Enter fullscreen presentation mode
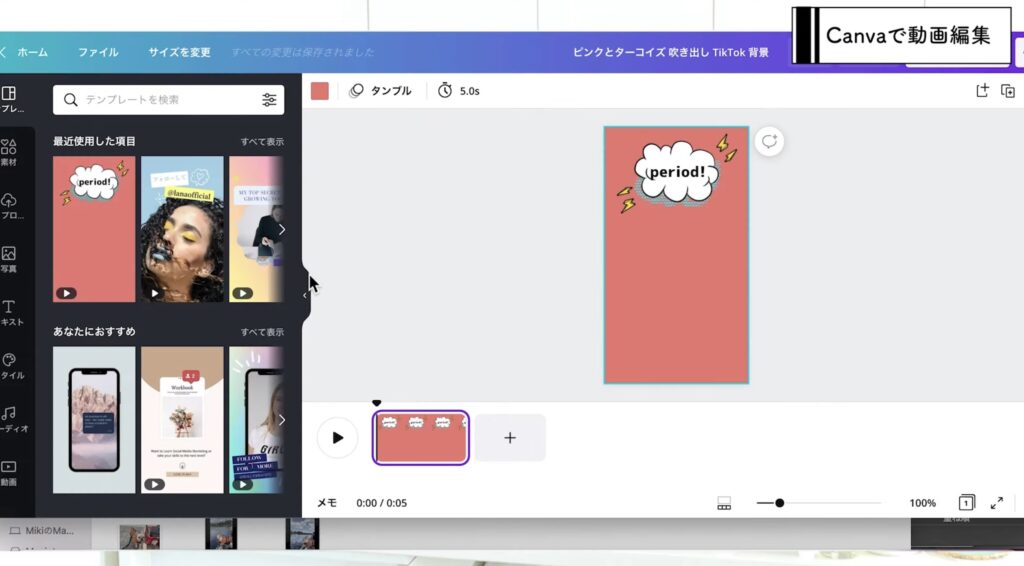 click(997, 503)
